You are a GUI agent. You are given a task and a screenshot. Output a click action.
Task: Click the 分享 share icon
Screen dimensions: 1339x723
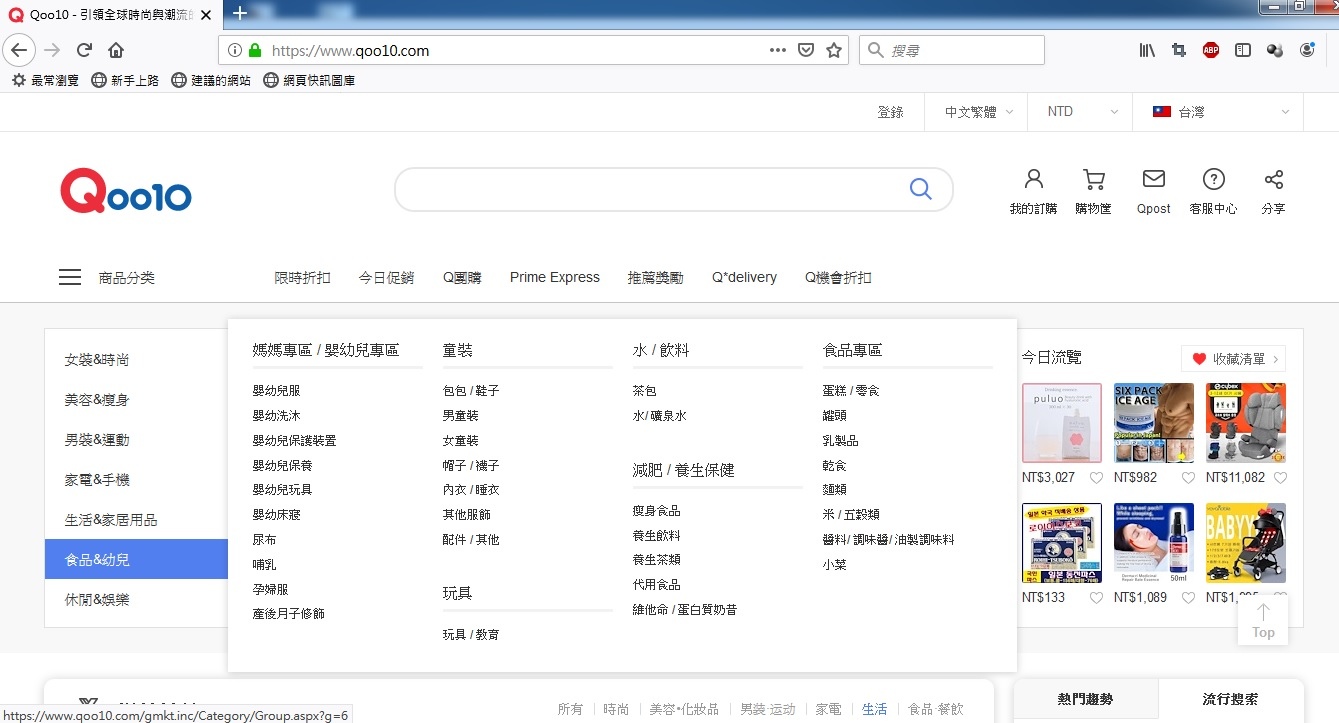click(1273, 191)
